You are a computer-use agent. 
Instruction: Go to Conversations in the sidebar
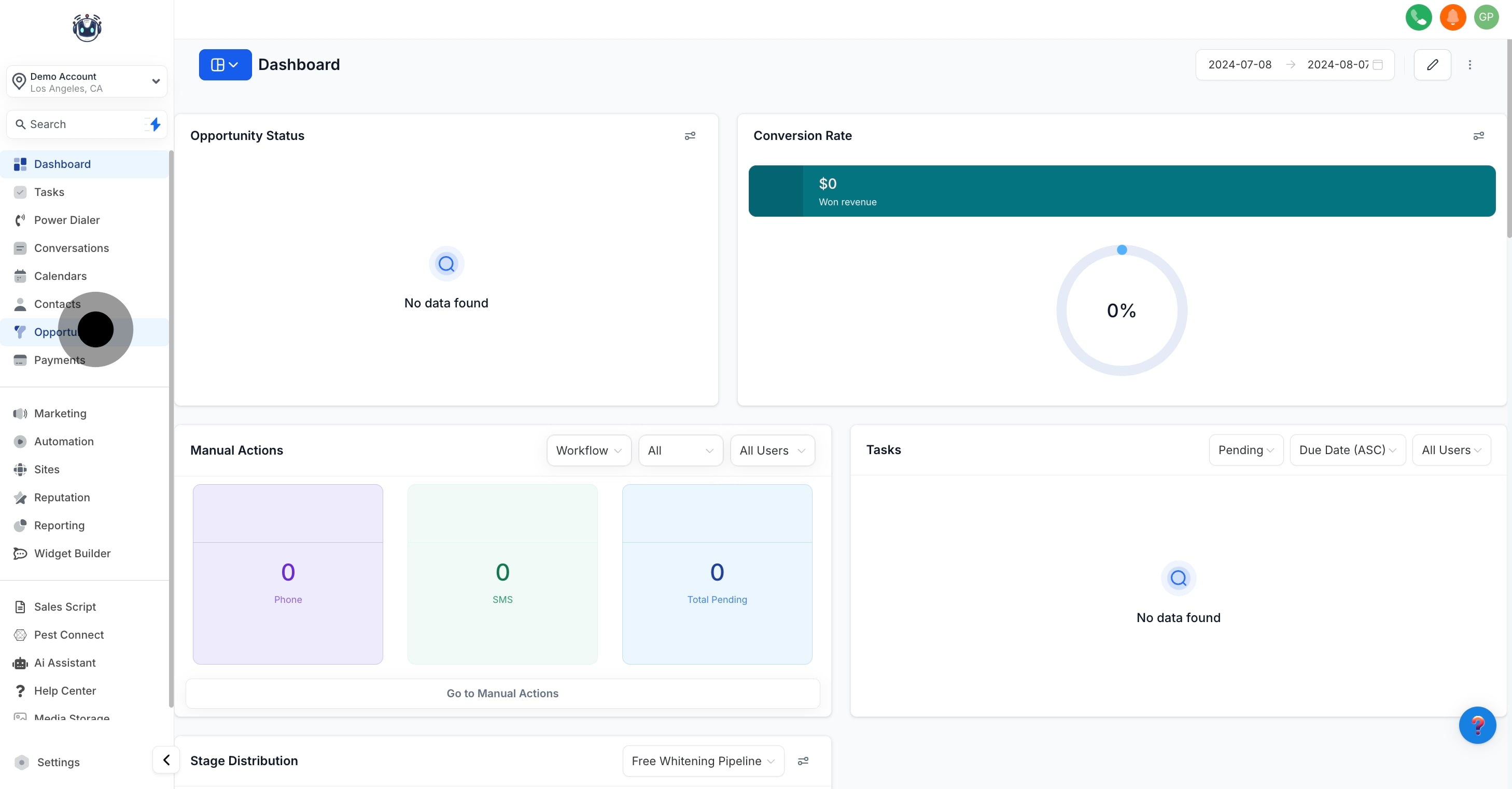[71, 248]
